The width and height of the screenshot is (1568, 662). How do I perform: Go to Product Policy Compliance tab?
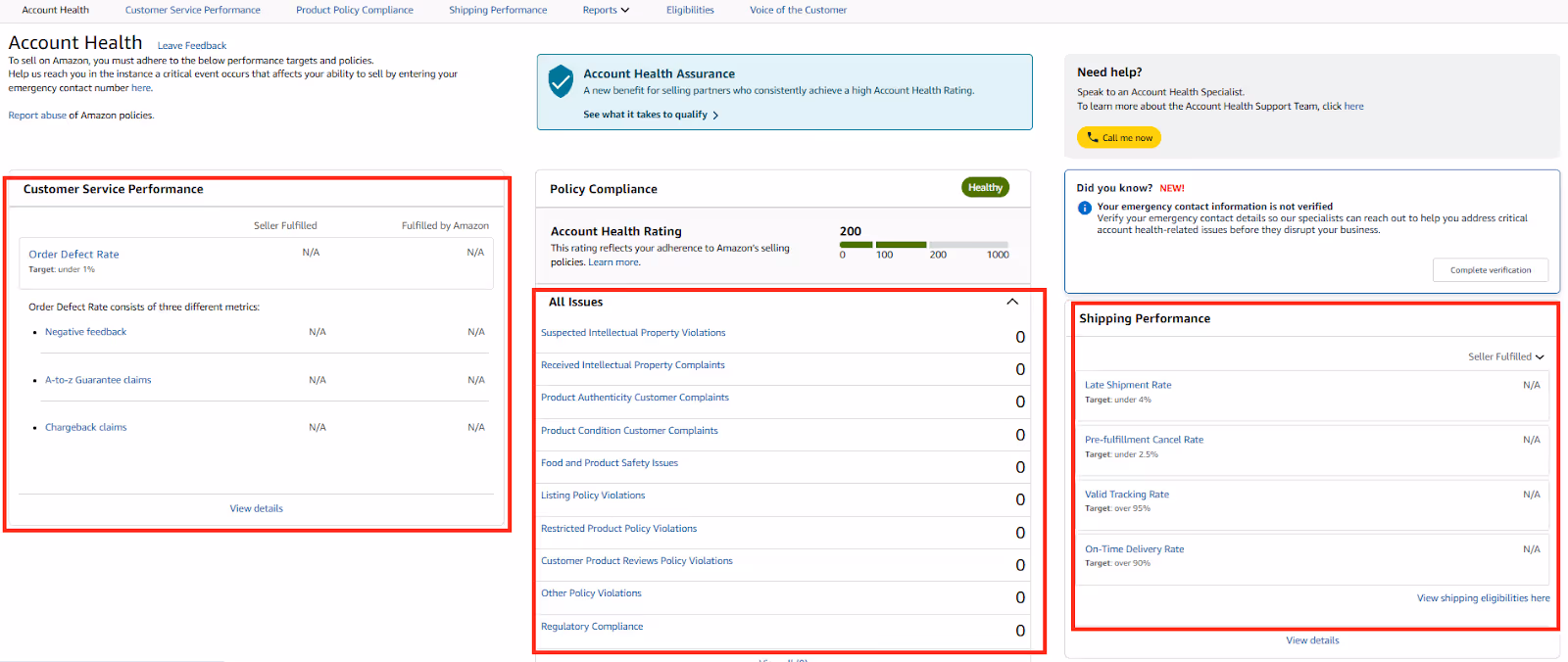[355, 10]
